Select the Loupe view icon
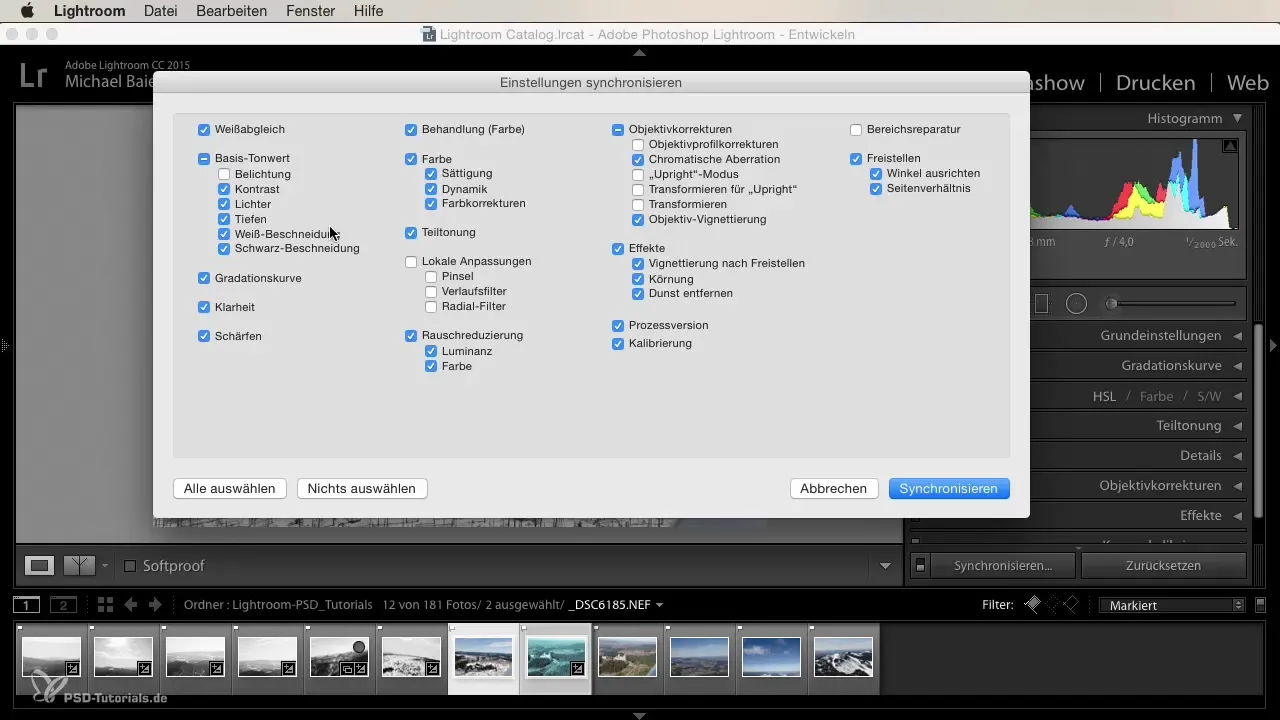 [x=40, y=566]
